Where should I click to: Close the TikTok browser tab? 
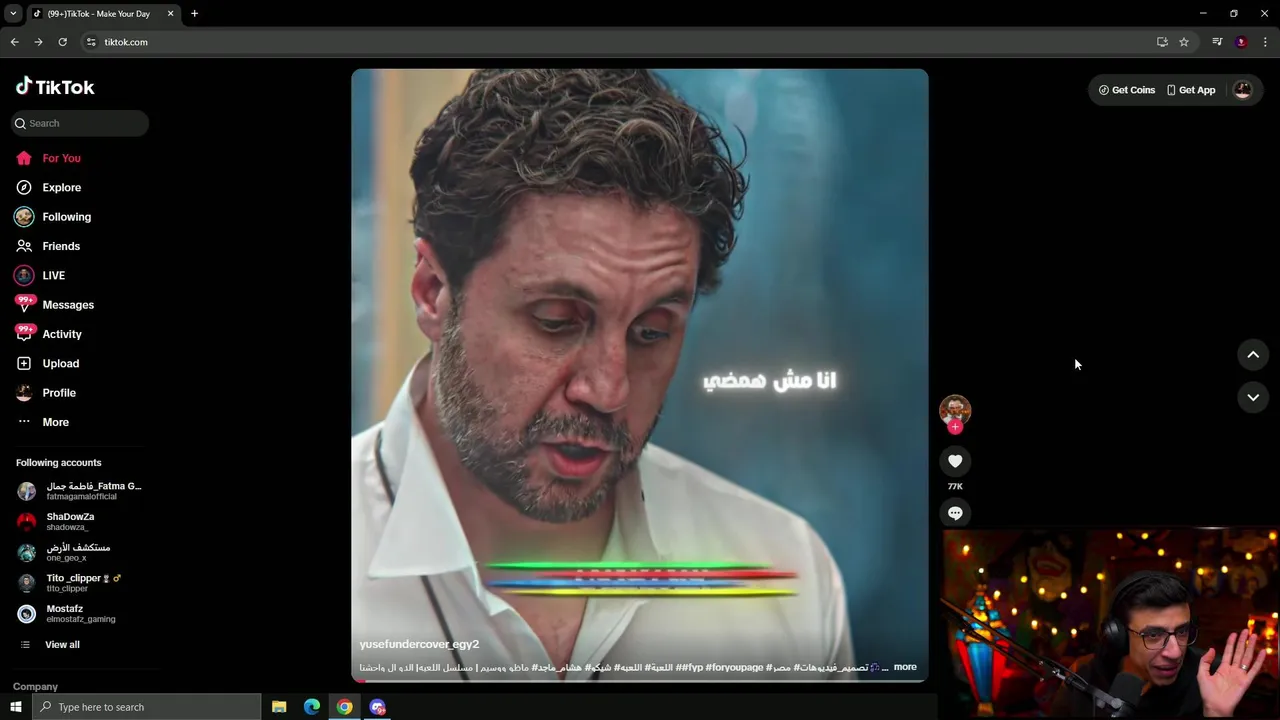click(x=170, y=14)
